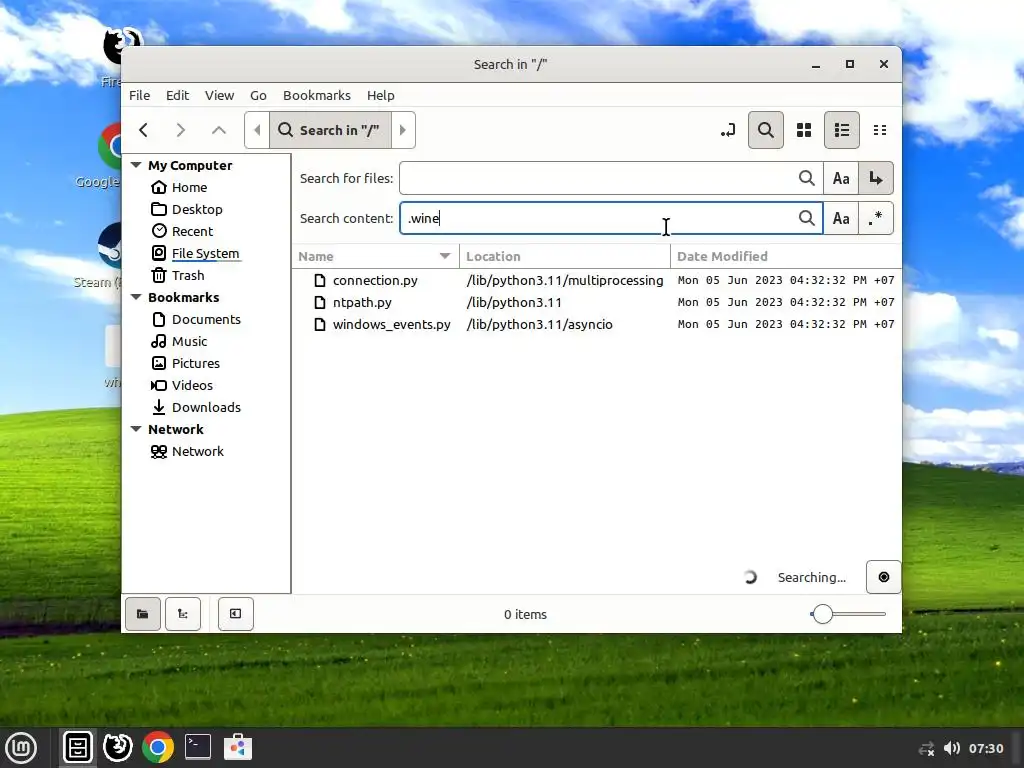Click the Search in "/" path button

click(330, 130)
